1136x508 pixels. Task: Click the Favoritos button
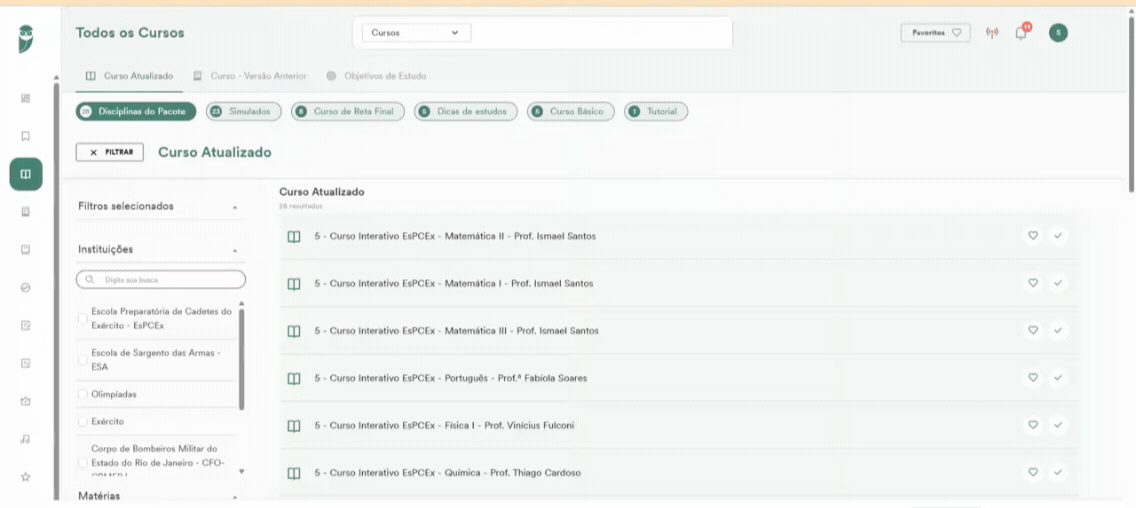click(x=935, y=33)
